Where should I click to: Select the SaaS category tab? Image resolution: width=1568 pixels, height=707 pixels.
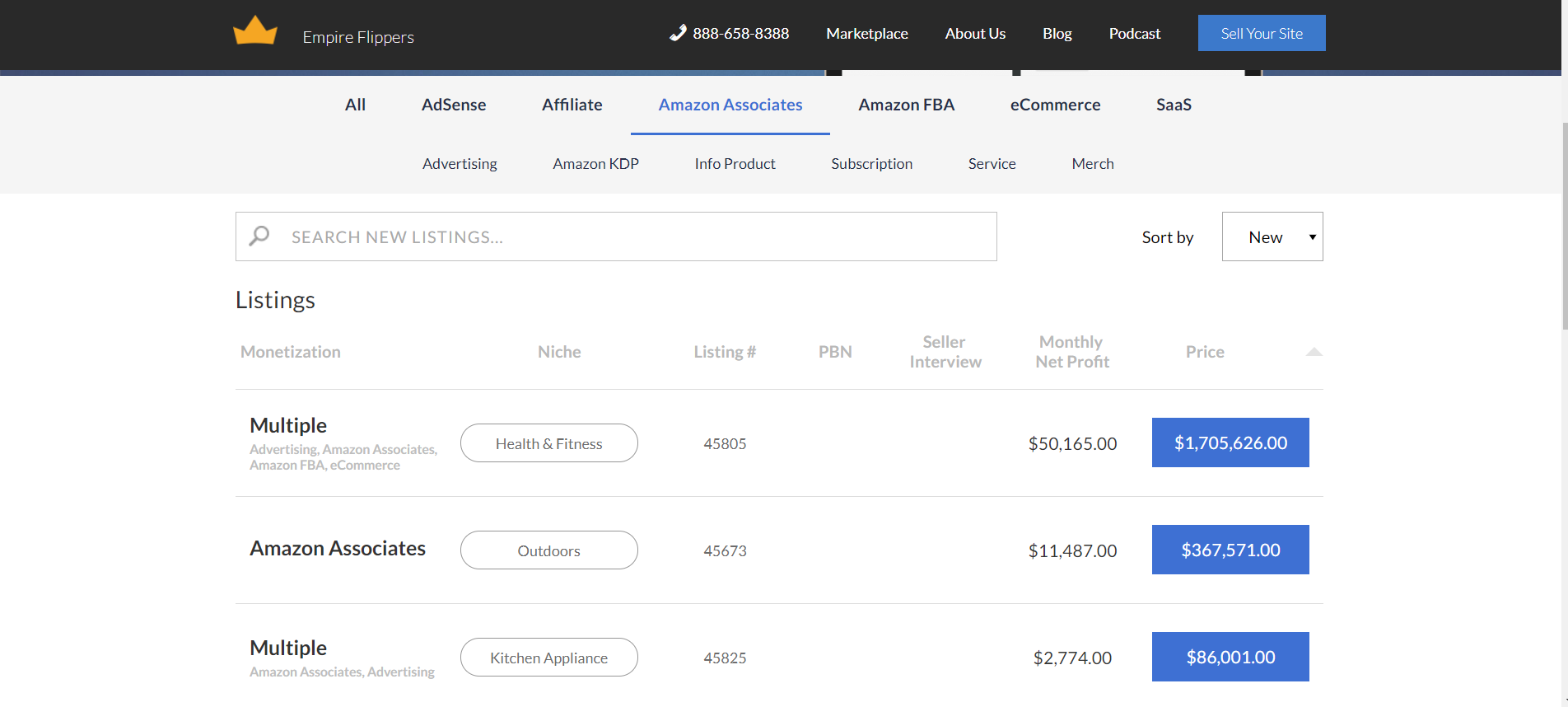tap(1174, 105)
